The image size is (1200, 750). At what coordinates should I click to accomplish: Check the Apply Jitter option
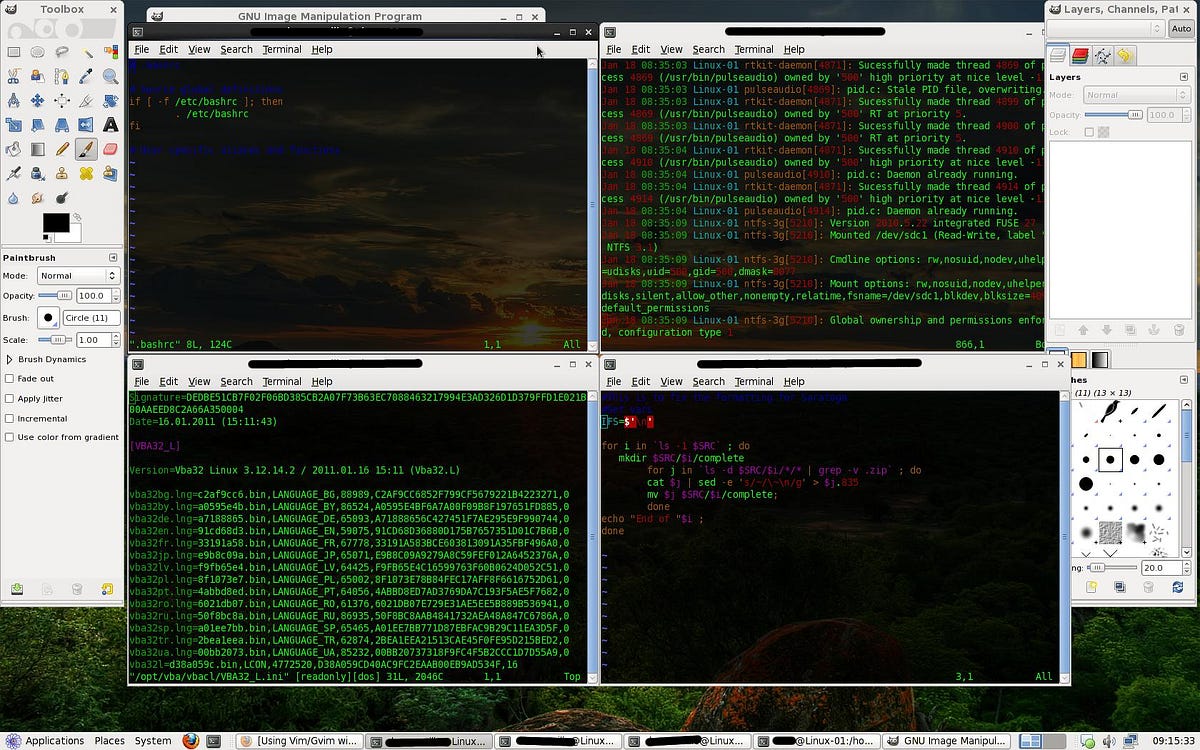click(x=9, y=398)
